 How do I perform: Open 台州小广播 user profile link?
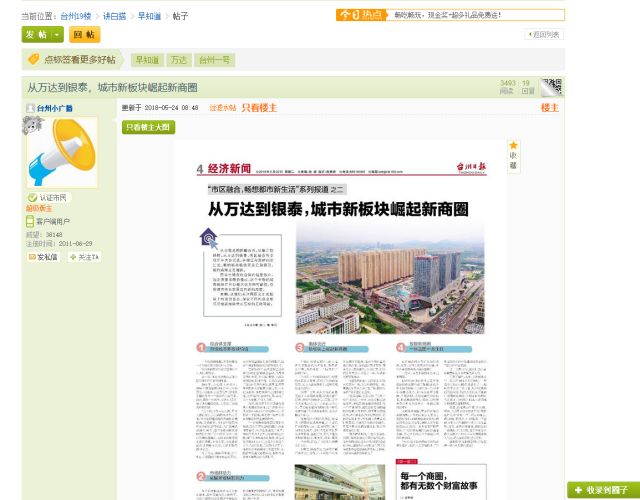pyautogui.click(x=55, y=108)
